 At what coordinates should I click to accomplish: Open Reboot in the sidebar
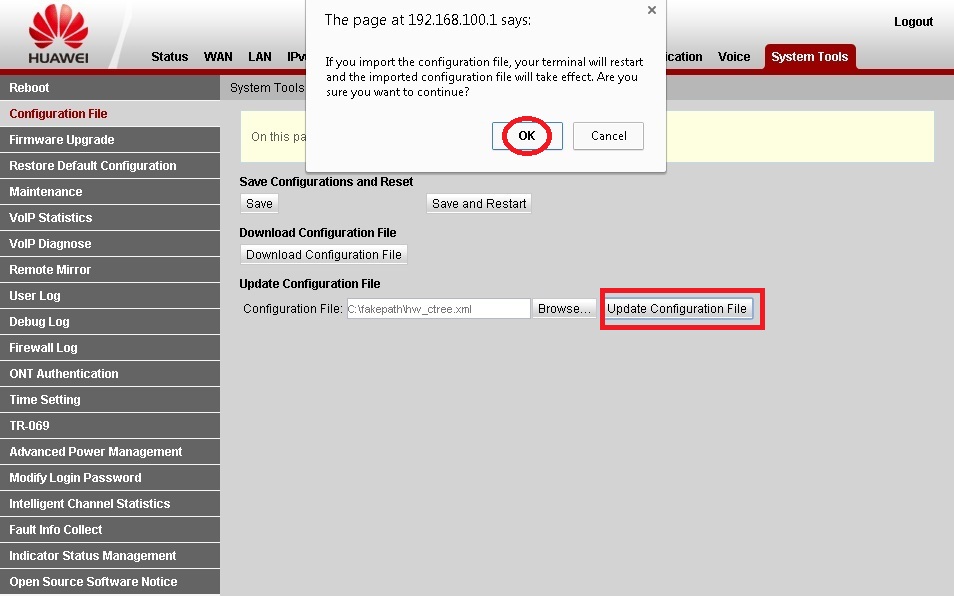(29, 88)
